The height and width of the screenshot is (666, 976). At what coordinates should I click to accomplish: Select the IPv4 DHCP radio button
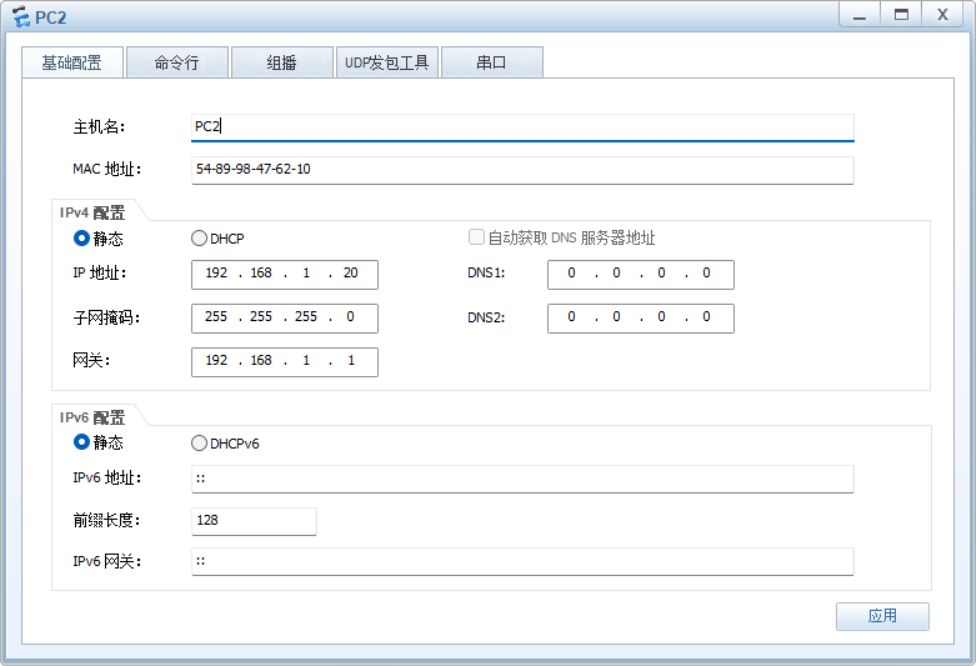pos(199,238)
